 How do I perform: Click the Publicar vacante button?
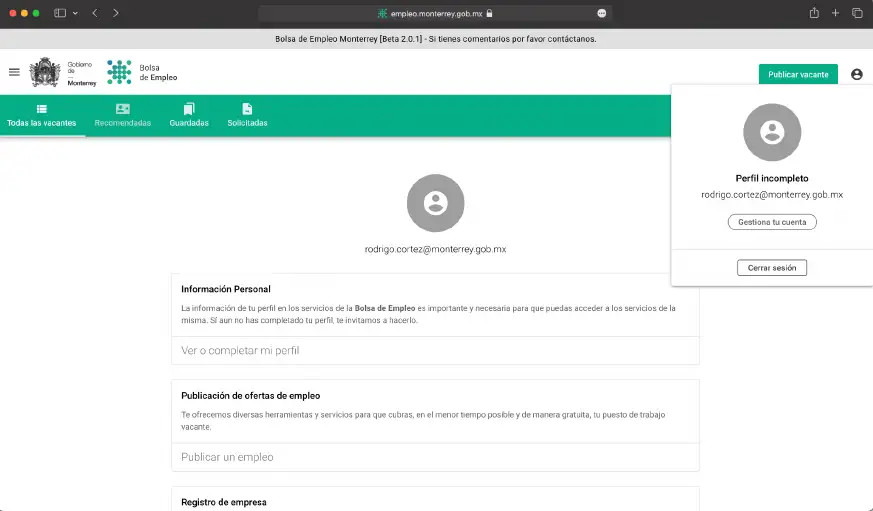798,74
